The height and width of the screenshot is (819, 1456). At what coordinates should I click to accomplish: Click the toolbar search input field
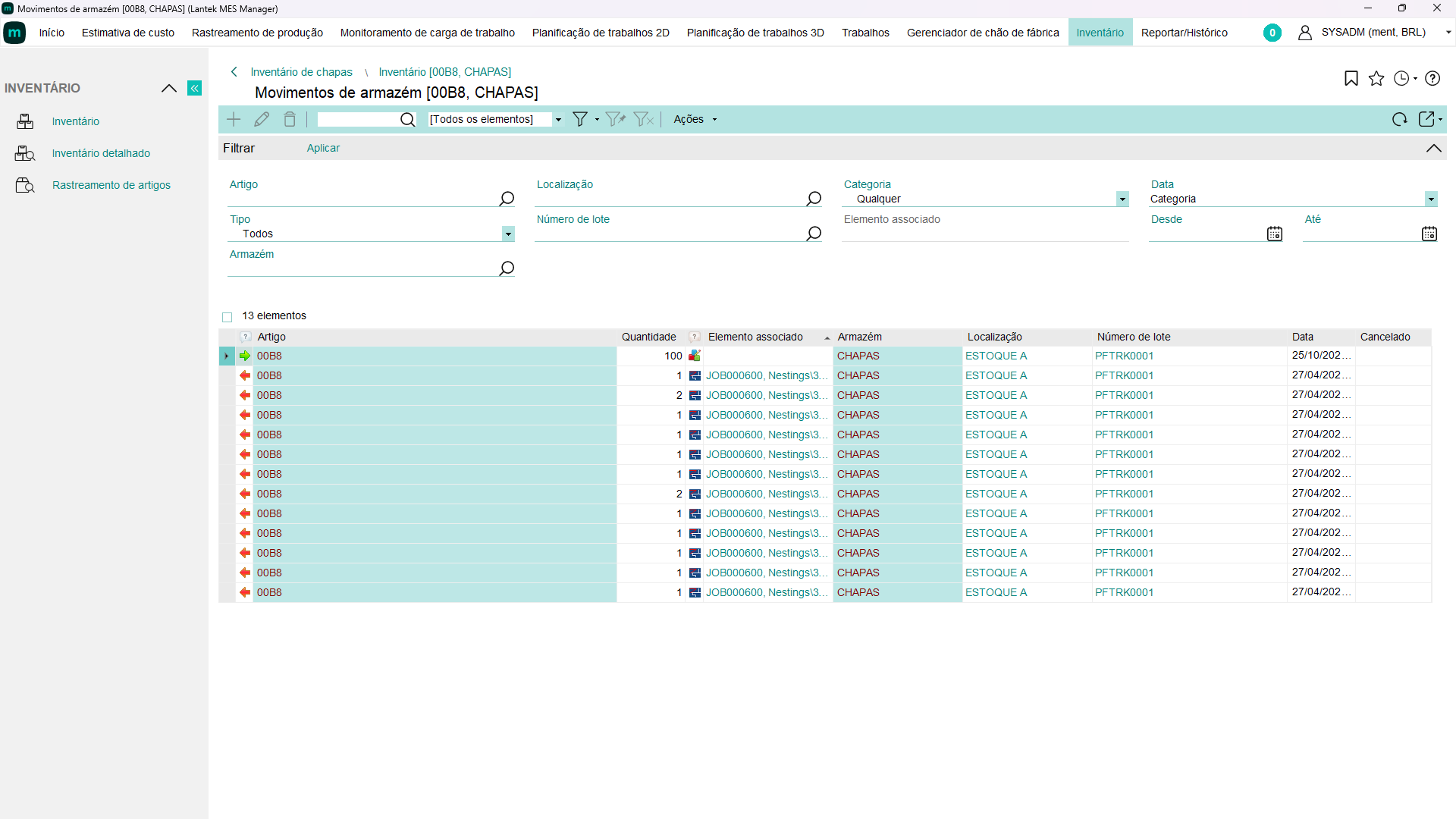click(358, 119)
